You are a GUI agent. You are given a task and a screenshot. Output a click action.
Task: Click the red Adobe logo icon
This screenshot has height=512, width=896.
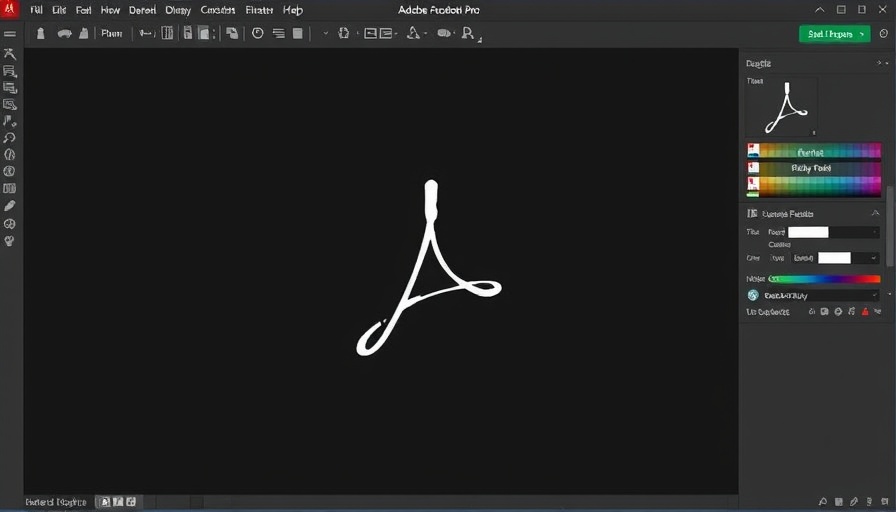pyautogui.click(x=9, y=9)
